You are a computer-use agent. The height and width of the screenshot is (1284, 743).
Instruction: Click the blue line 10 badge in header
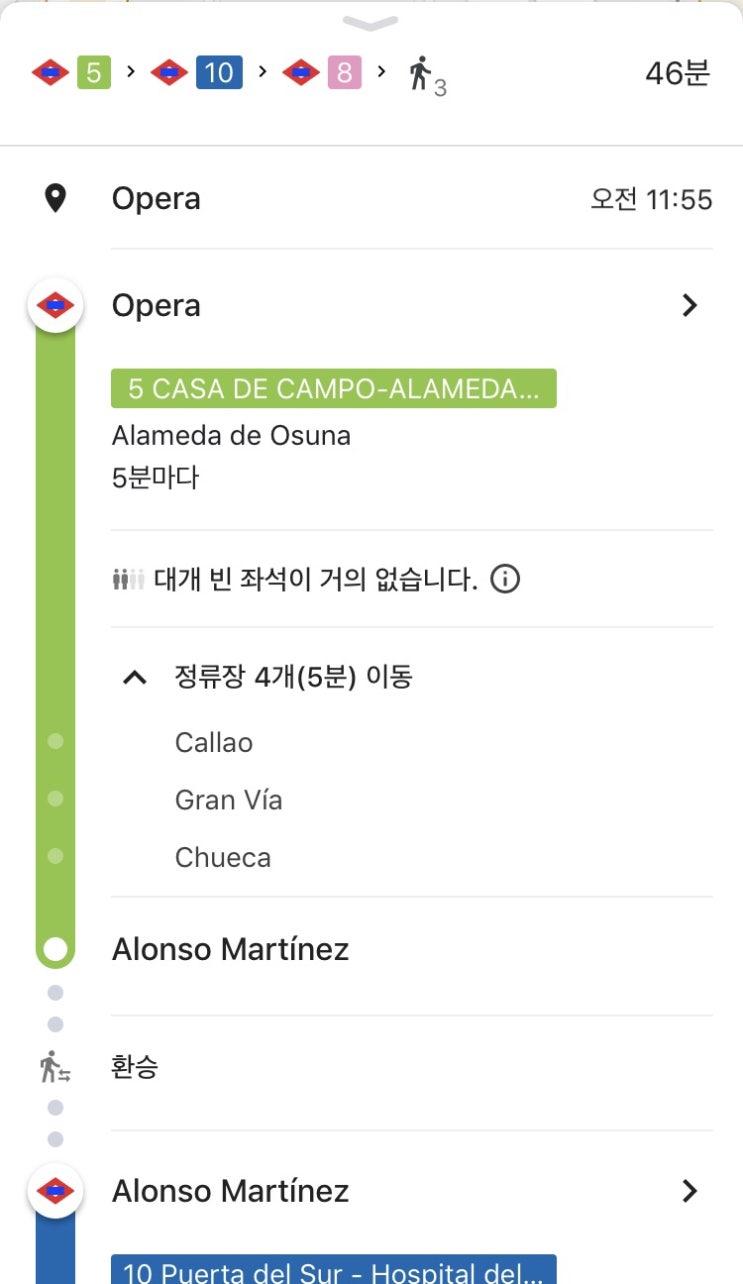tap(219, 73)
